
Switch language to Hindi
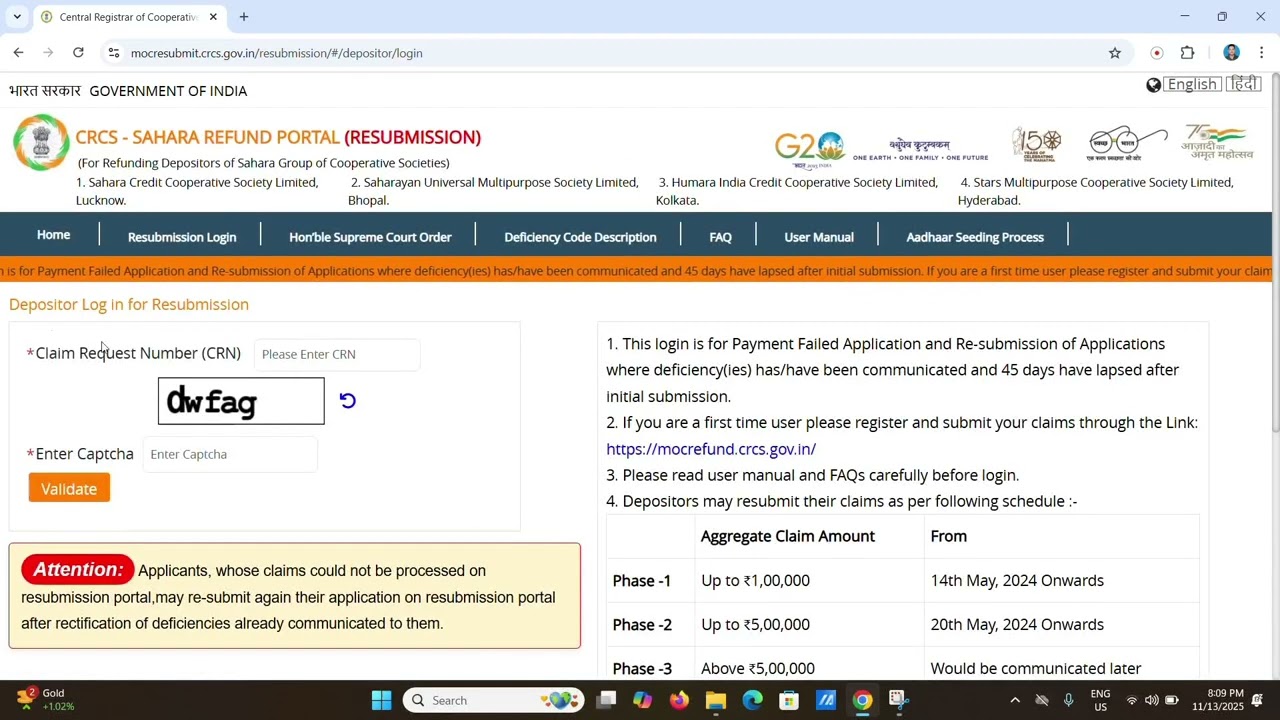tap(1244, 84)
